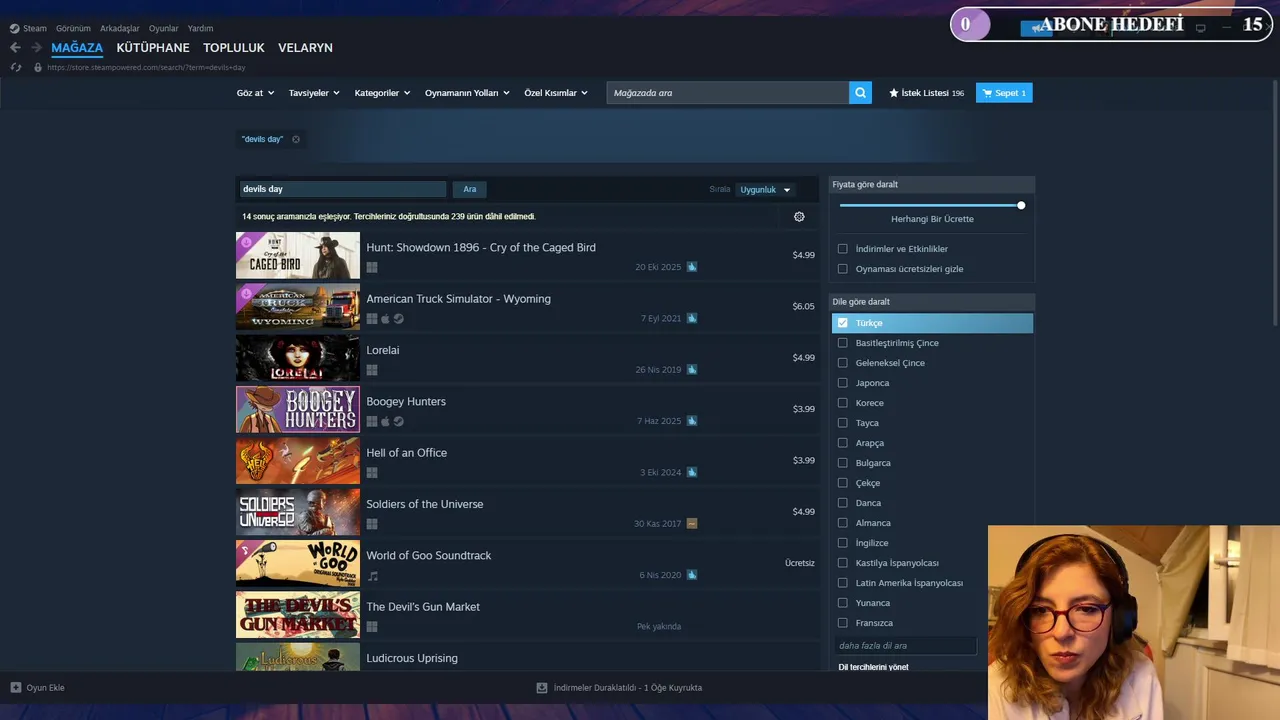1280x720 pixels.
Task: Open Oynamanın Yolları dropdown
Action: (467, 93)
